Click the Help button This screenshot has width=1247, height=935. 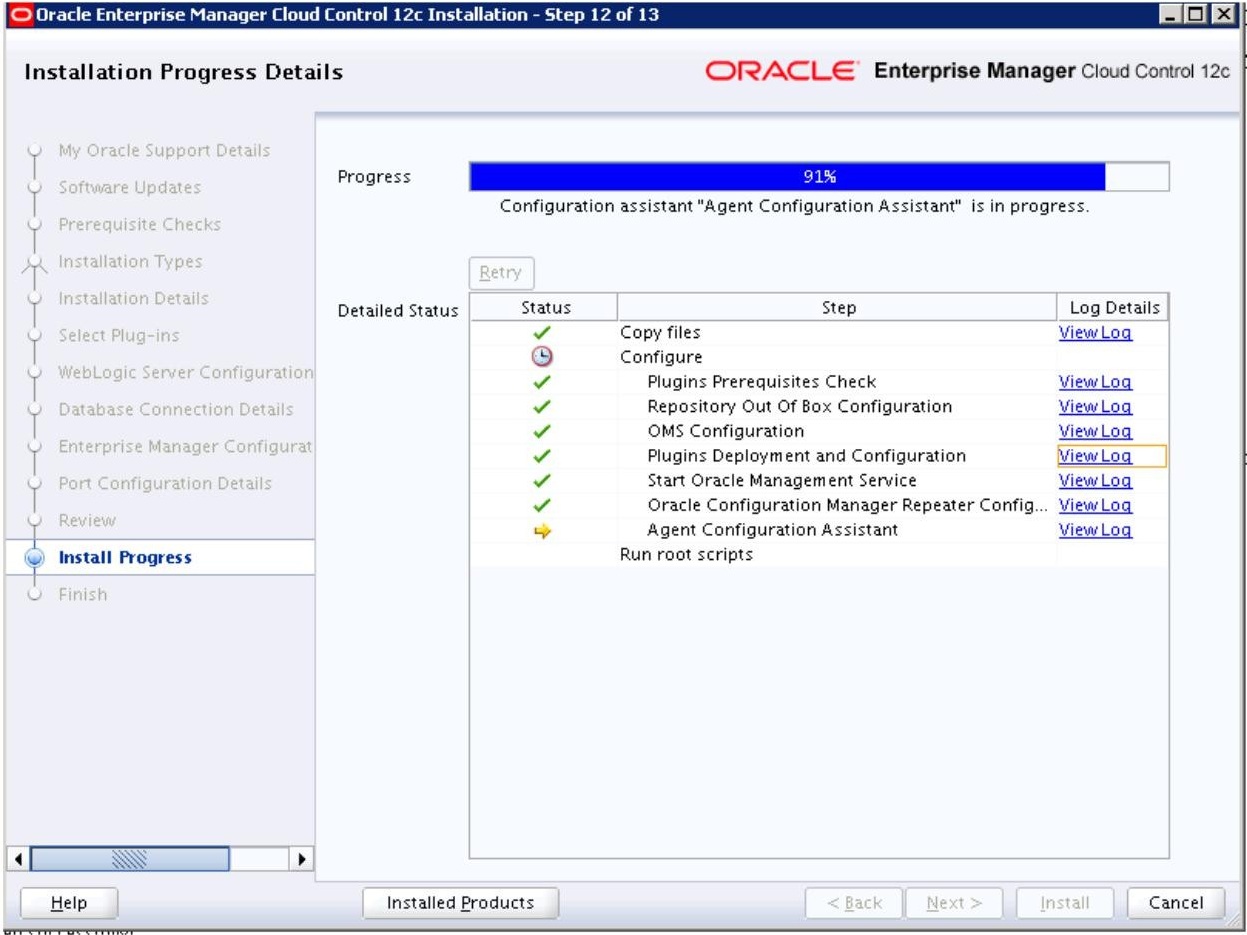[69, 903]
